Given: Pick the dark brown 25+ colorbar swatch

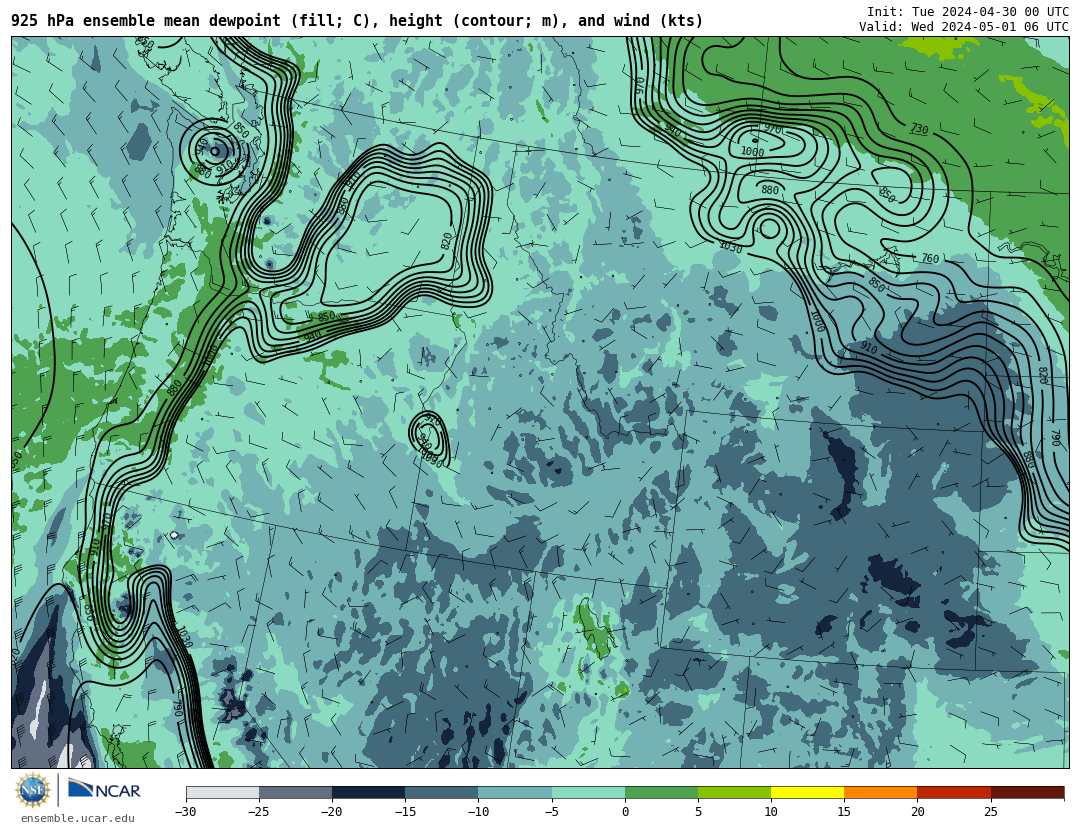Looking at the screenshot, I should [x=1028, y=792].
